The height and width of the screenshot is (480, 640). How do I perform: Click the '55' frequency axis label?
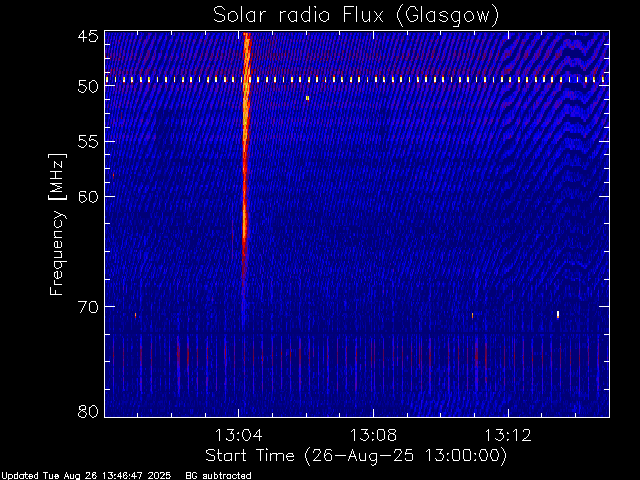(x=88, y=142)
